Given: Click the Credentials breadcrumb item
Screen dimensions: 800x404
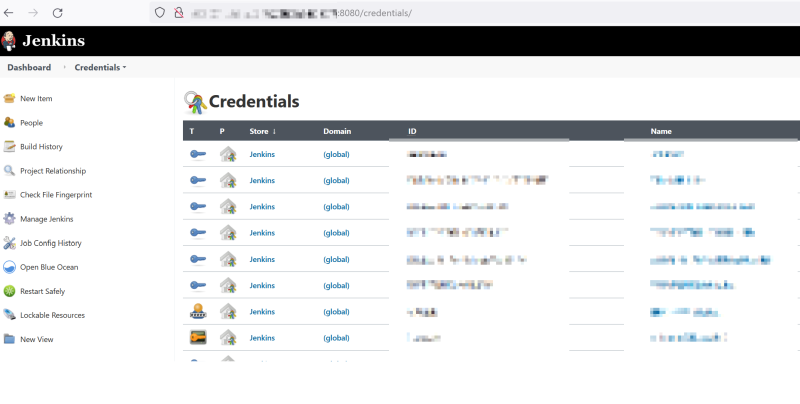Looking at the screenshot, I should pyautogui.click(x=97, y=67).
